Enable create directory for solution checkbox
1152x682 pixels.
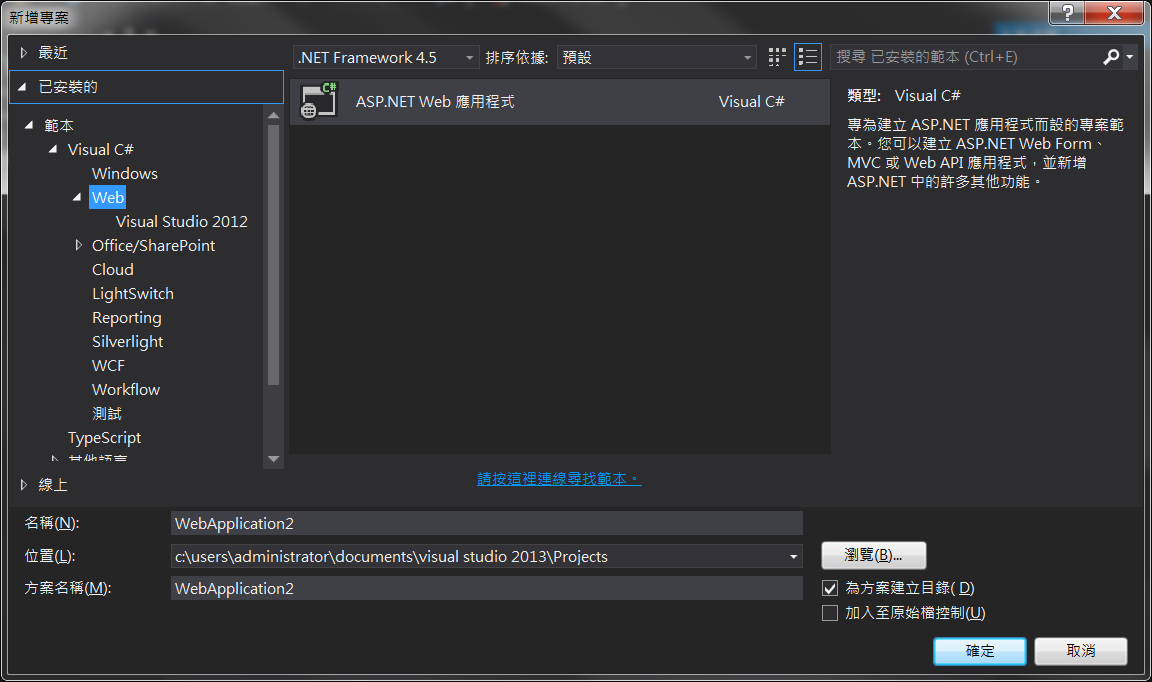[830, 588]
